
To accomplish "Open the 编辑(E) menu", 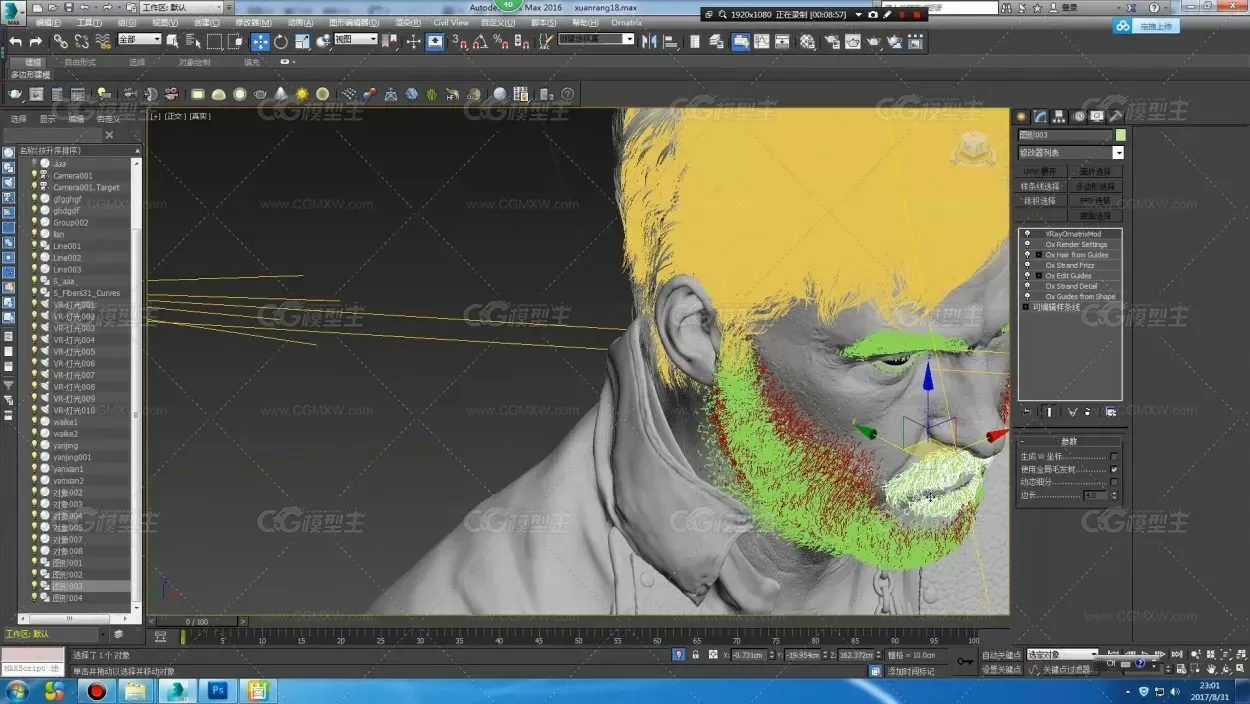I will coord(47,22).
